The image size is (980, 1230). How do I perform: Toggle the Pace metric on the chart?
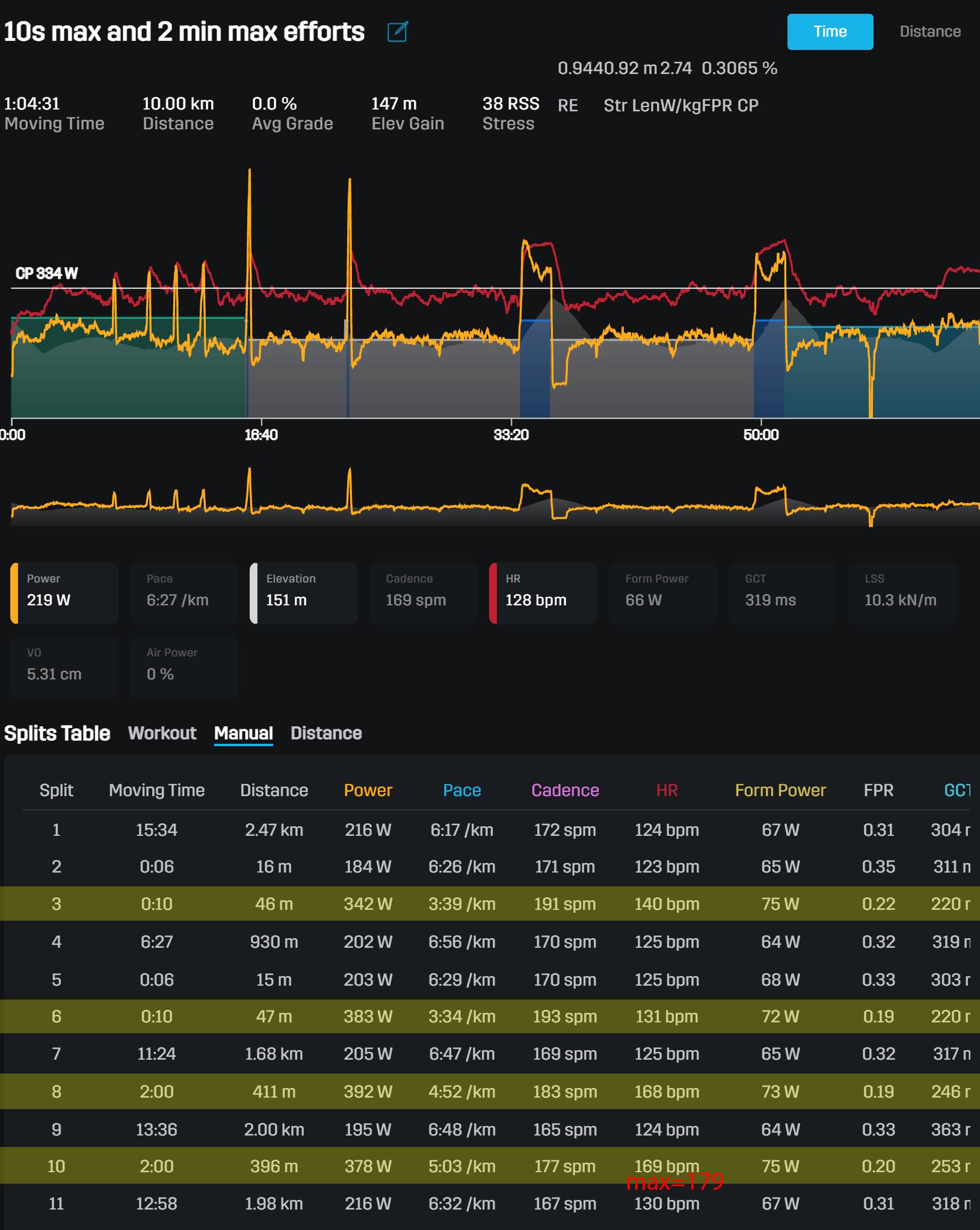point(184,593)
